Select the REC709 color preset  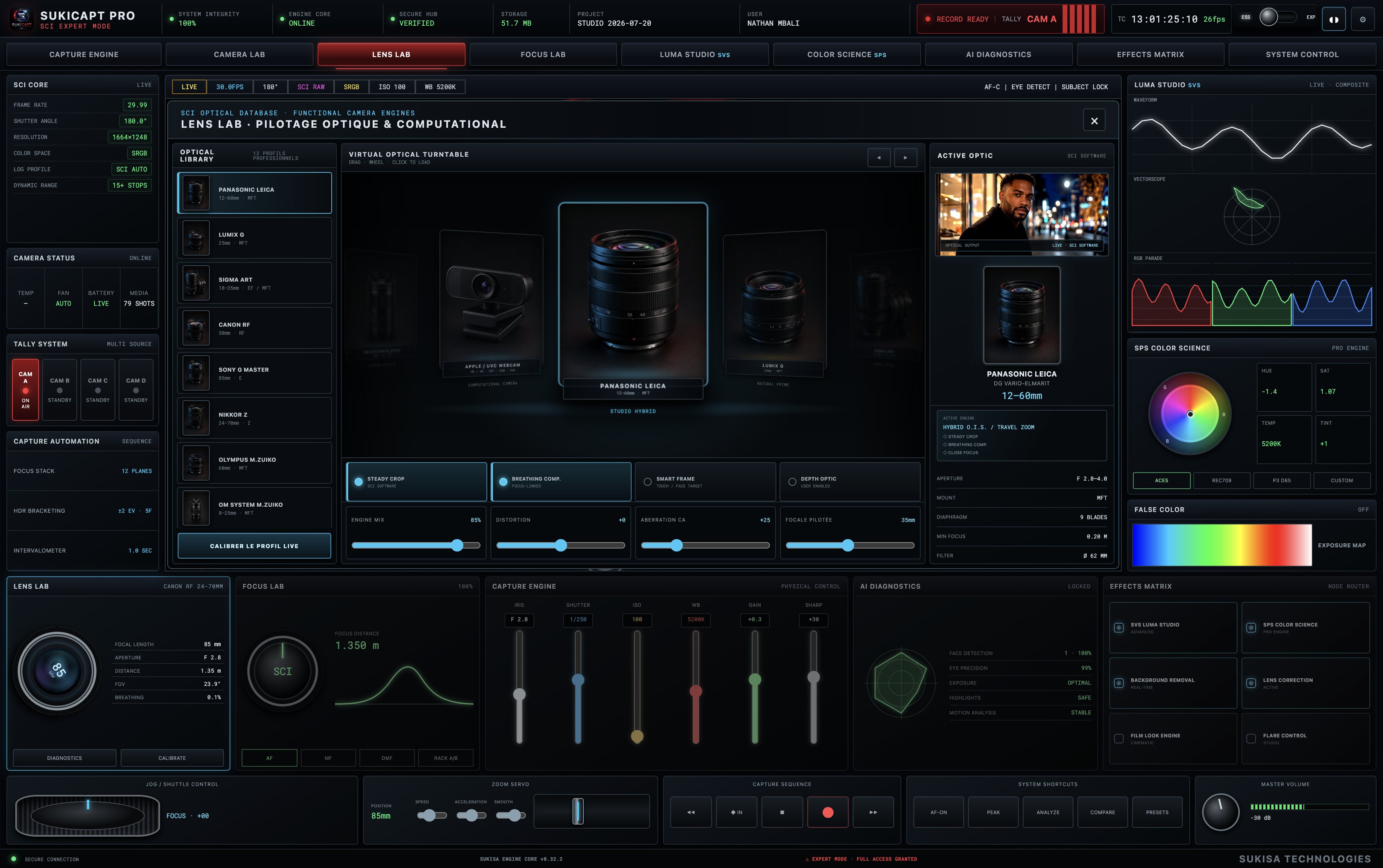(x=1222, y=481)
